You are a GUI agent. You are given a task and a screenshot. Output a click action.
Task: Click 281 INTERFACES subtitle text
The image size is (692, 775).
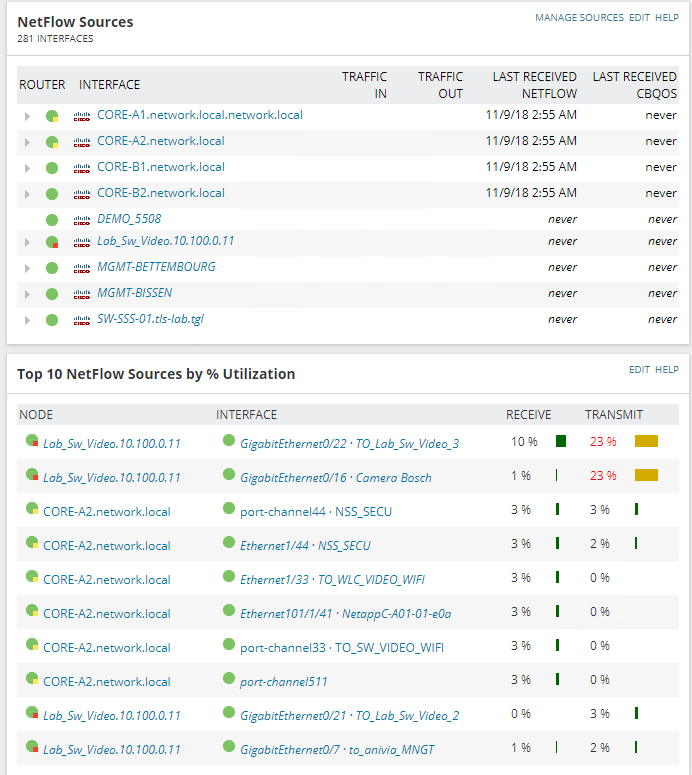55,39
